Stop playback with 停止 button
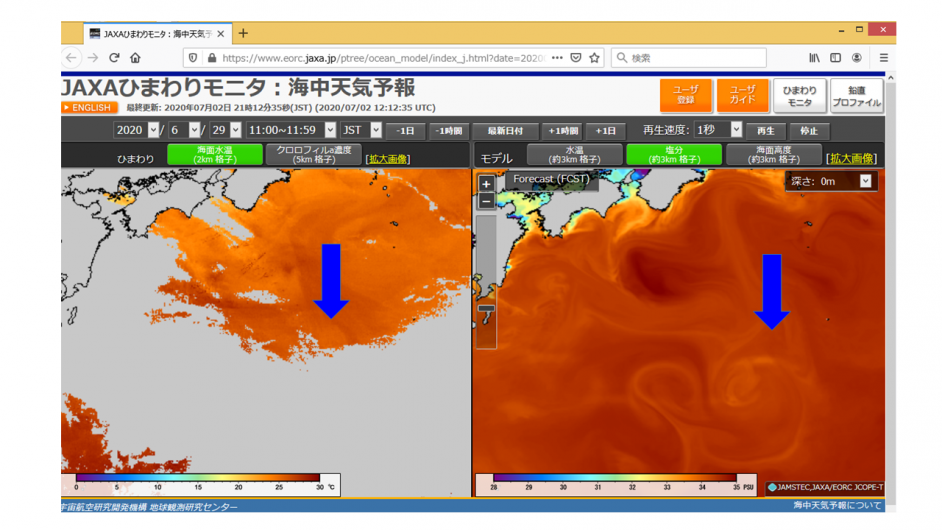 [809, 130]
